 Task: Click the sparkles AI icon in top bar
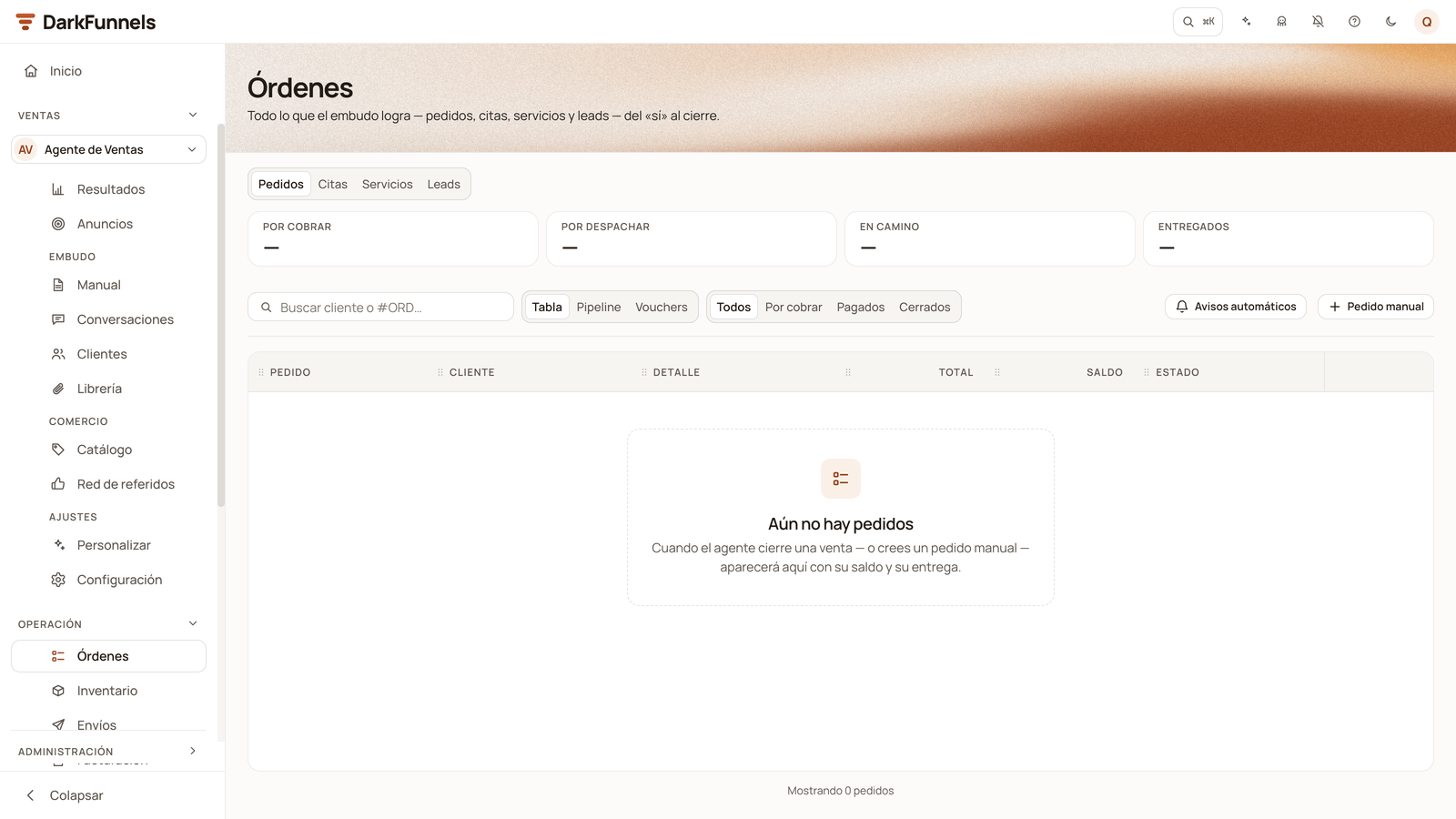[x=1246, y=22]
